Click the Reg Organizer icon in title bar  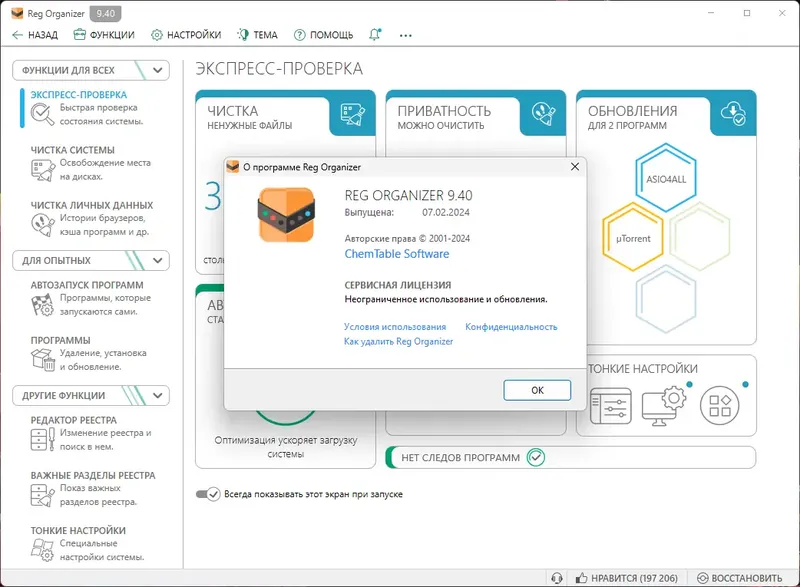[17, 13]
